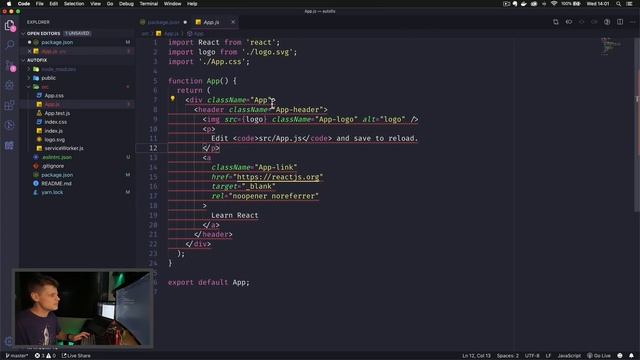
Task: Open the File menu
Action: (x=40, y=4)
